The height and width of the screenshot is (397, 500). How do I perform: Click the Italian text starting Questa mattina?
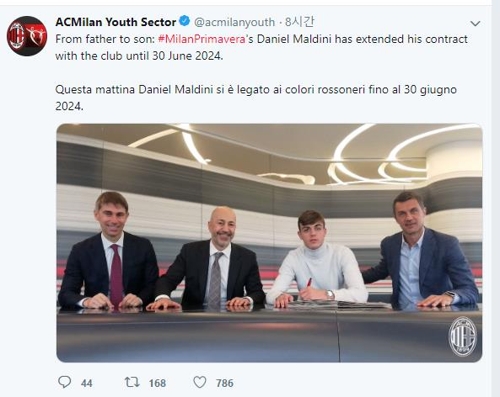(x=256, y=98)
